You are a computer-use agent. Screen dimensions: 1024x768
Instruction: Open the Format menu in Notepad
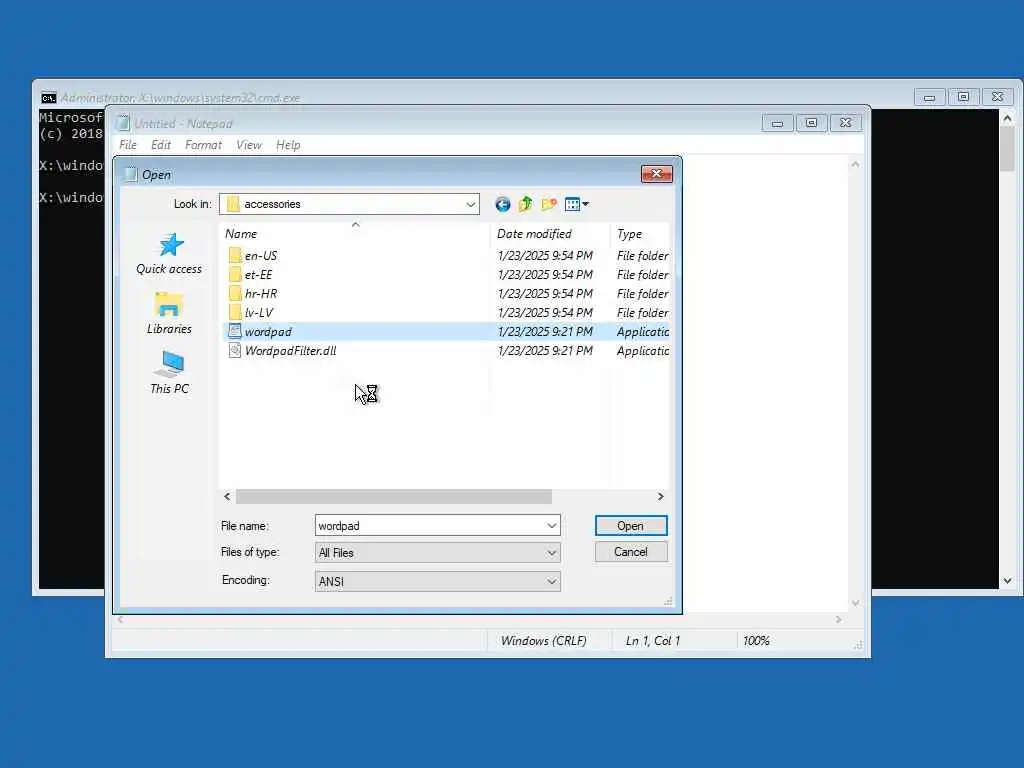point(203,145)
